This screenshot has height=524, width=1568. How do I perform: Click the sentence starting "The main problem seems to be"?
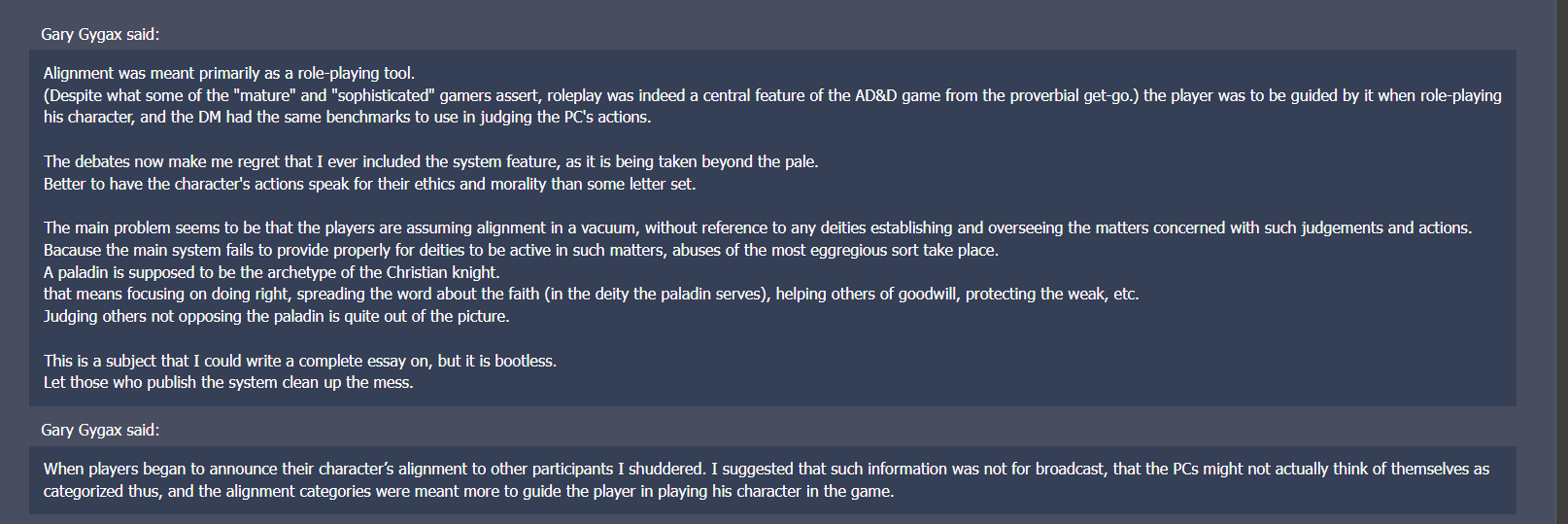757,227
